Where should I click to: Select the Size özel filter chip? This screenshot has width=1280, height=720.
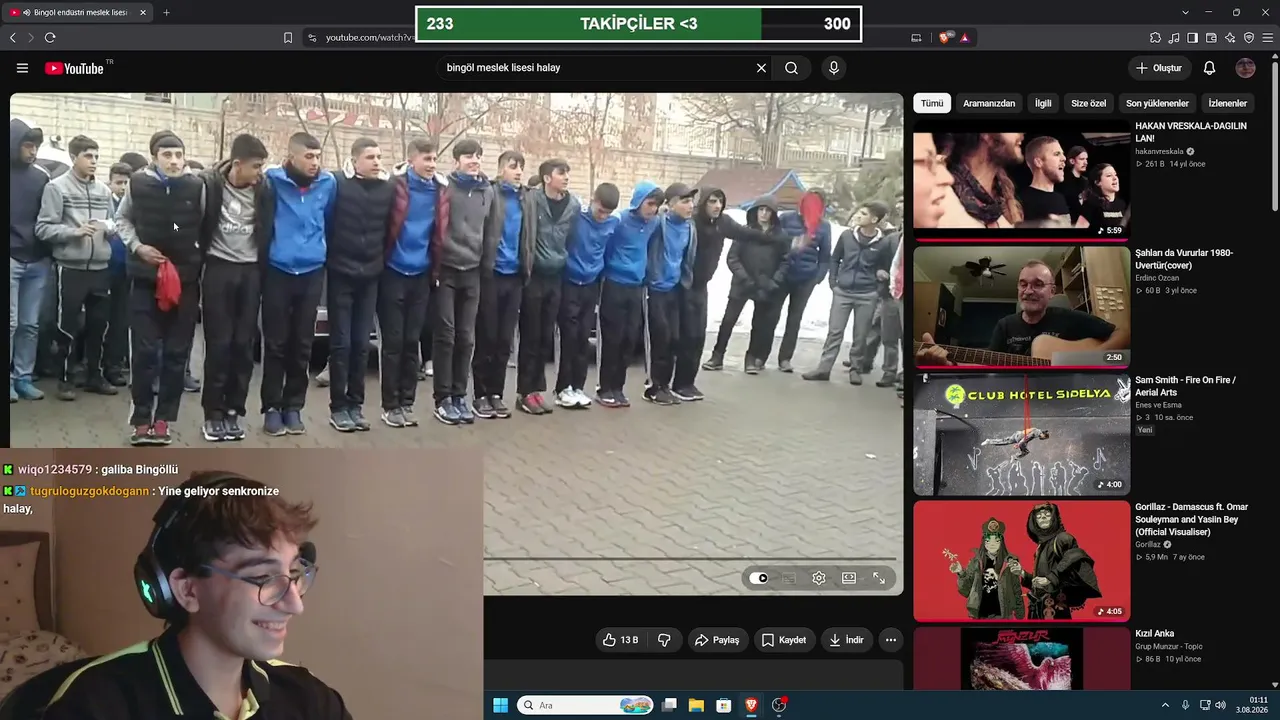point(1089,103)
